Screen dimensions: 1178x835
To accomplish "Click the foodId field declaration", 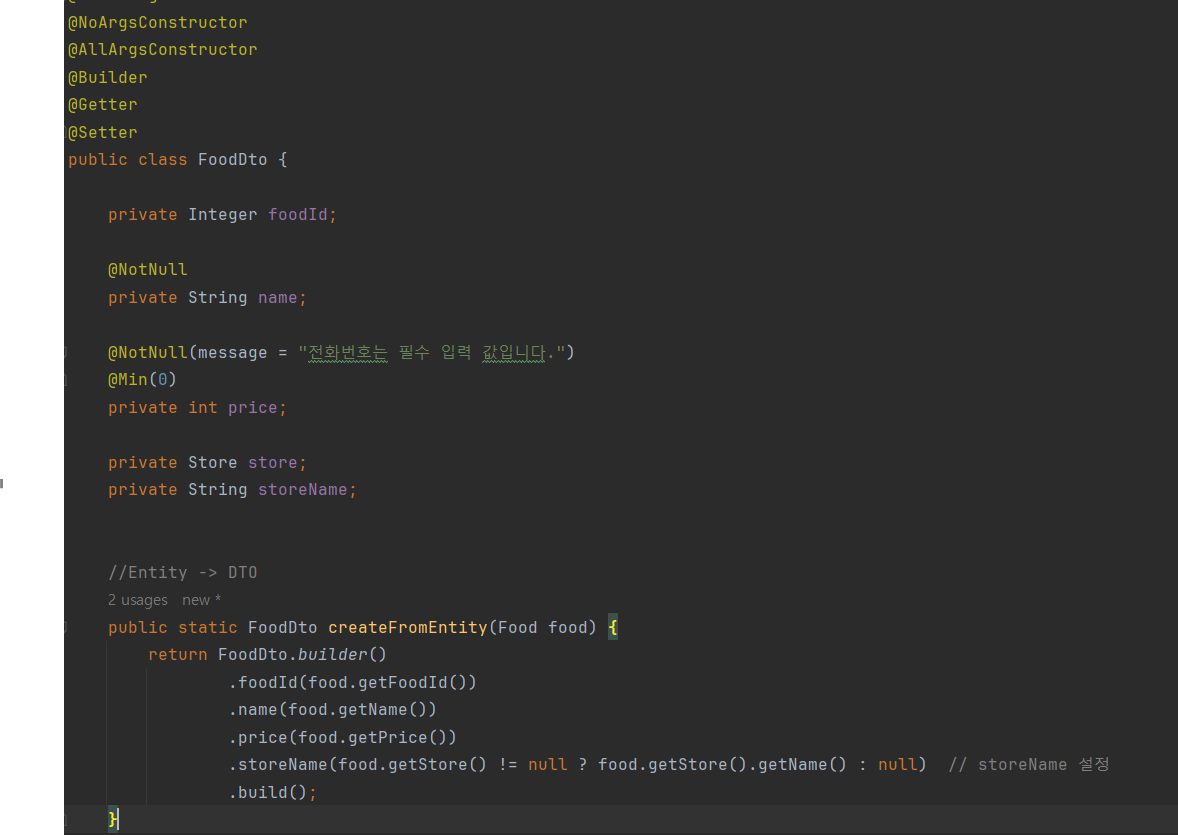I will (x=297, y=215).
